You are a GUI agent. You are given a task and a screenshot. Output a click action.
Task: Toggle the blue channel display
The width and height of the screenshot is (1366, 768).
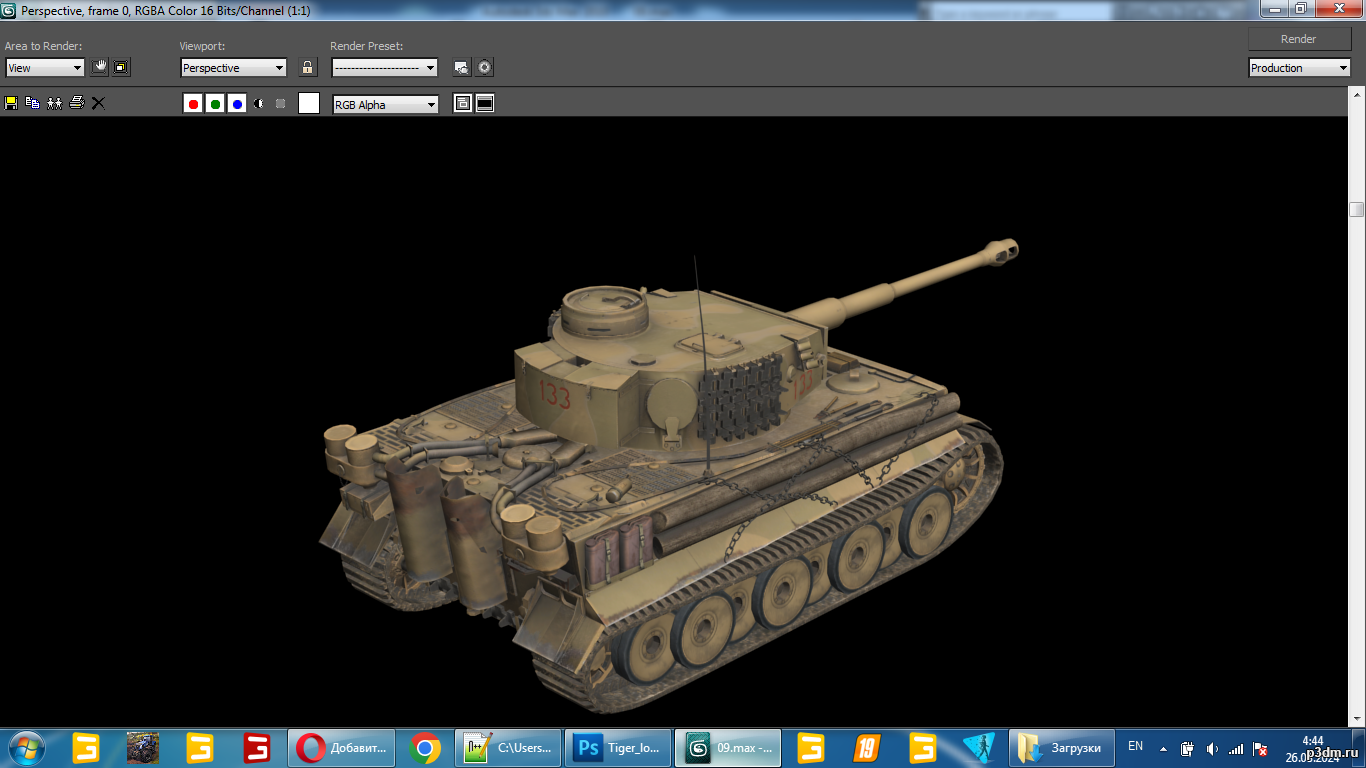pyautogui.click(x=237, y=104)
